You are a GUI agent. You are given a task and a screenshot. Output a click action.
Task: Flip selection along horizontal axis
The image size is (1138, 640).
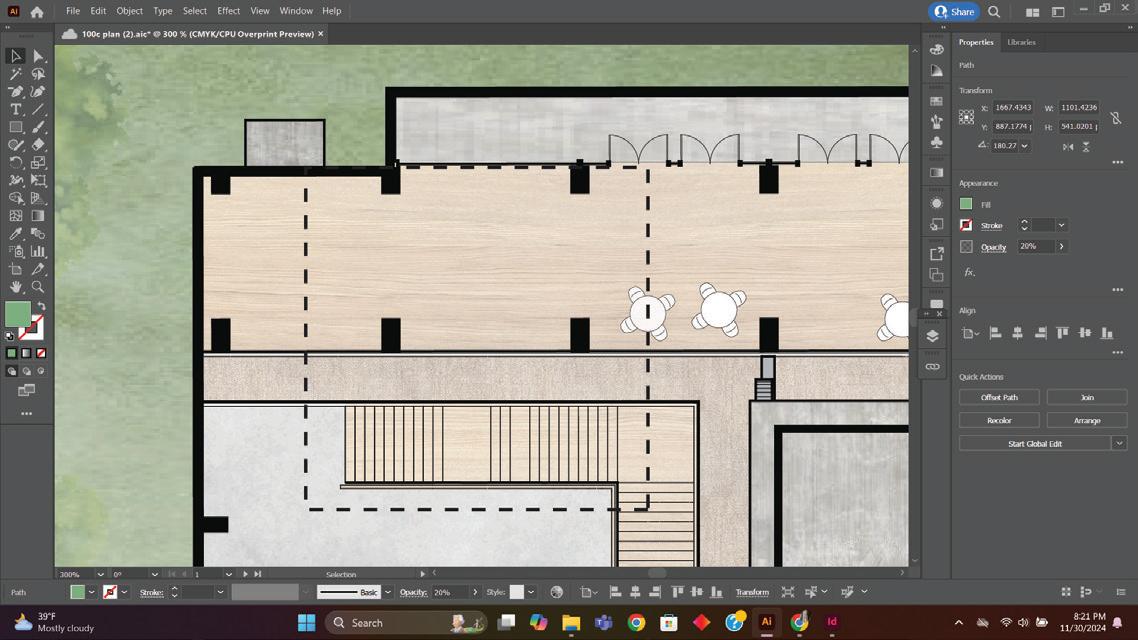pos(1068,147)
